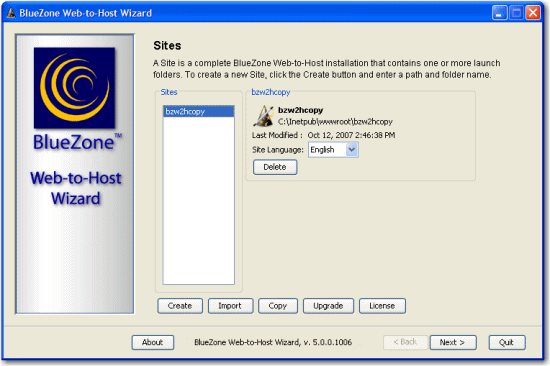The width and height of the screenshot is (550, 366).
Task: Select bzw2hcopy in the Sites list
Action: [199, 112]
